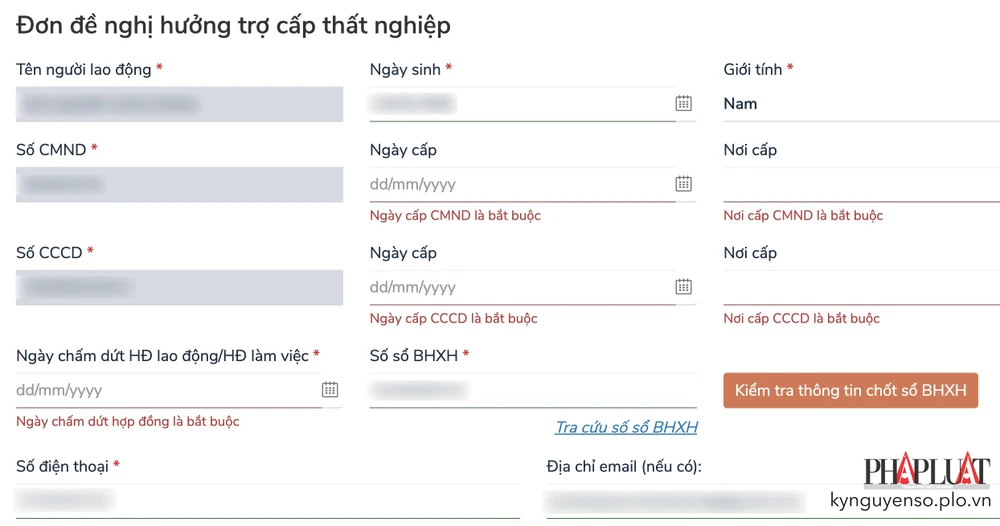Viewport: 1000px width, 526px height.
Task: Expand the Giới tính dropdown showing Nam
Action: [860, 104]
